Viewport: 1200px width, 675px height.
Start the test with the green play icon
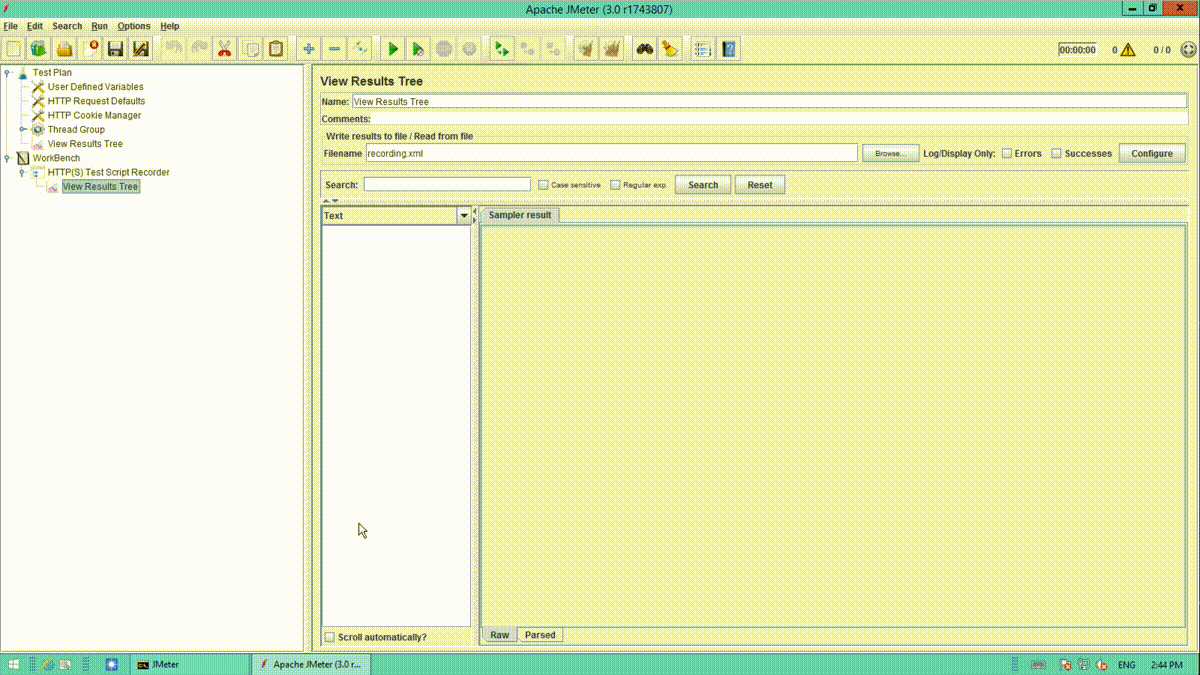click(392, 48)
